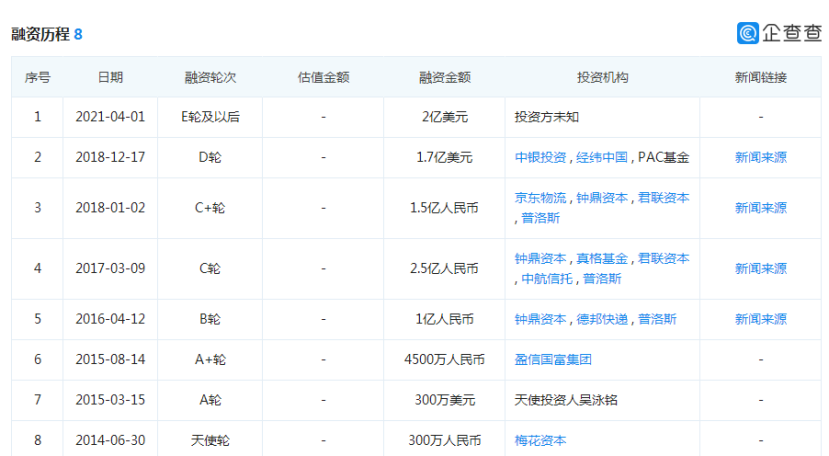Open 中航信托 investor link
The width and height of the screenshot is (829, 456).
[547, 279]
